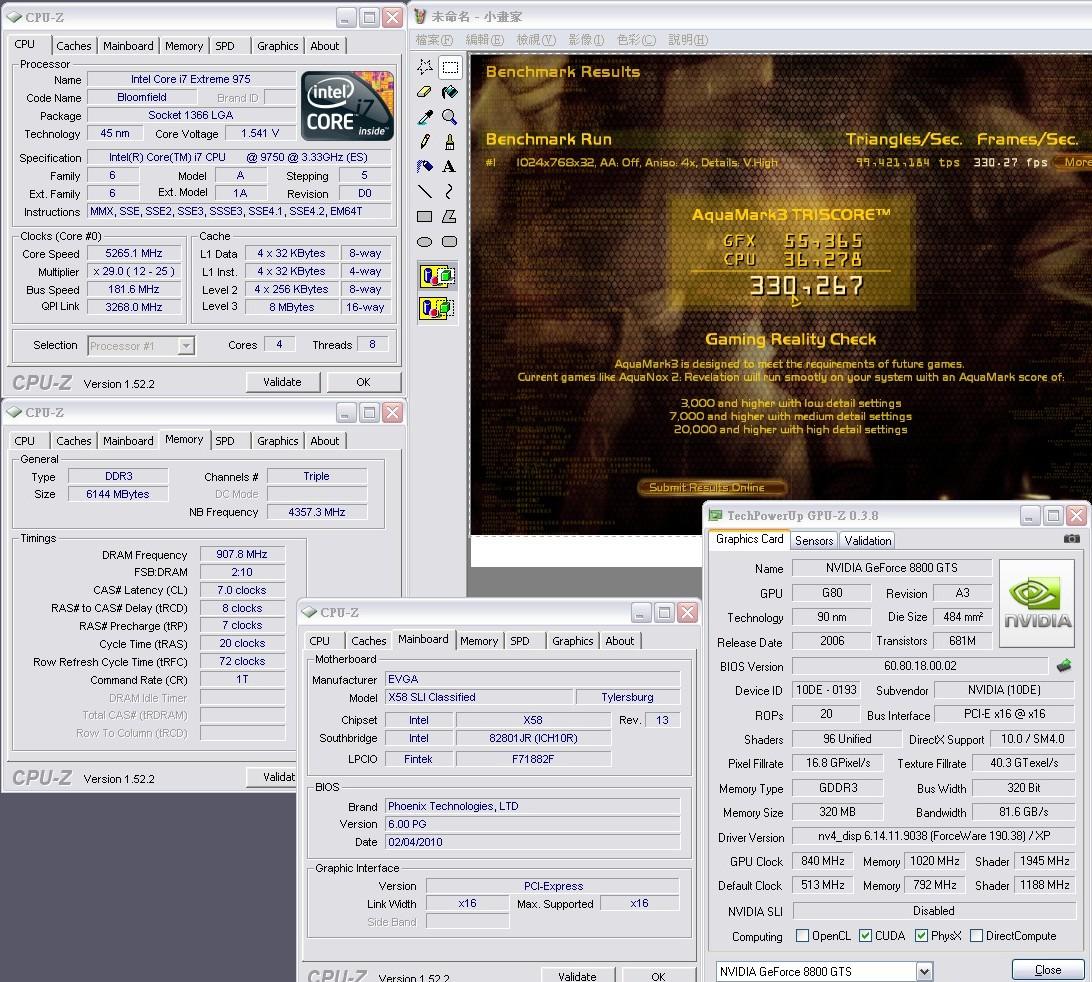
Task: Open Caches tab in the CPU-Z processor window
Action: (74, 46)
